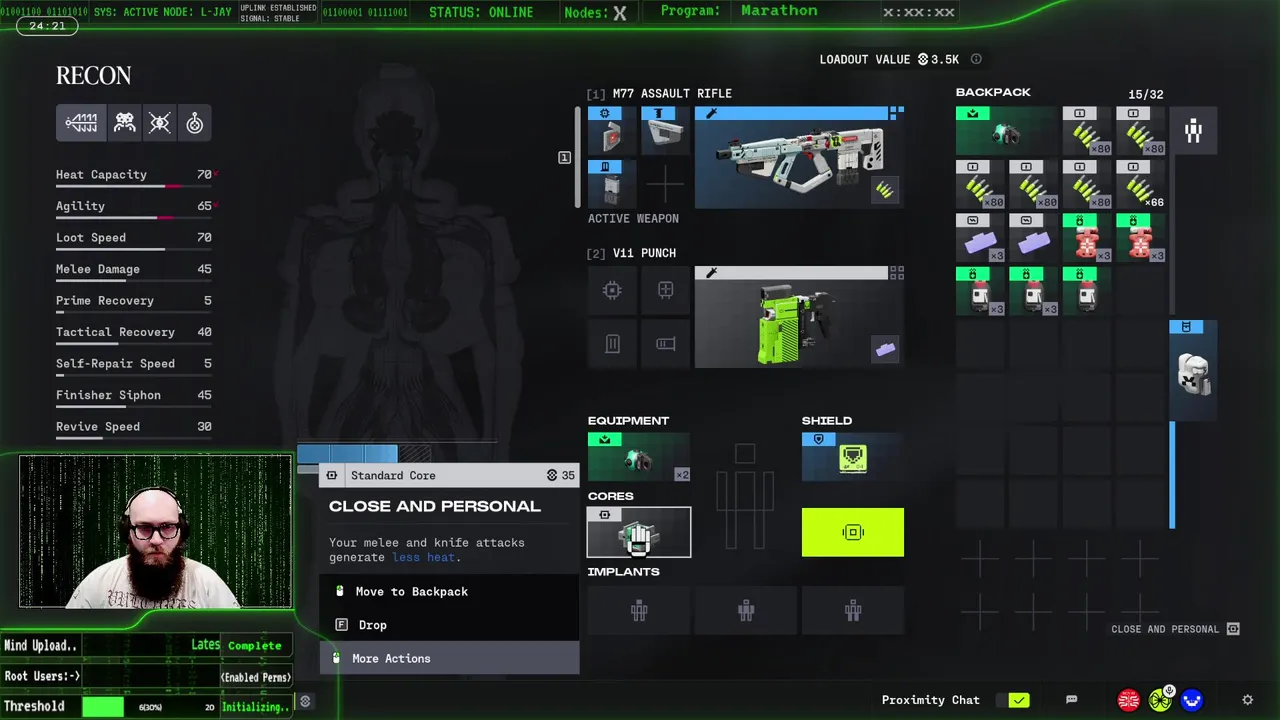The height and width of the screenshot is (720, 1280).
Task: Open More Actions in the item menu
Action: pyautogui.click(x=449, y=658)
